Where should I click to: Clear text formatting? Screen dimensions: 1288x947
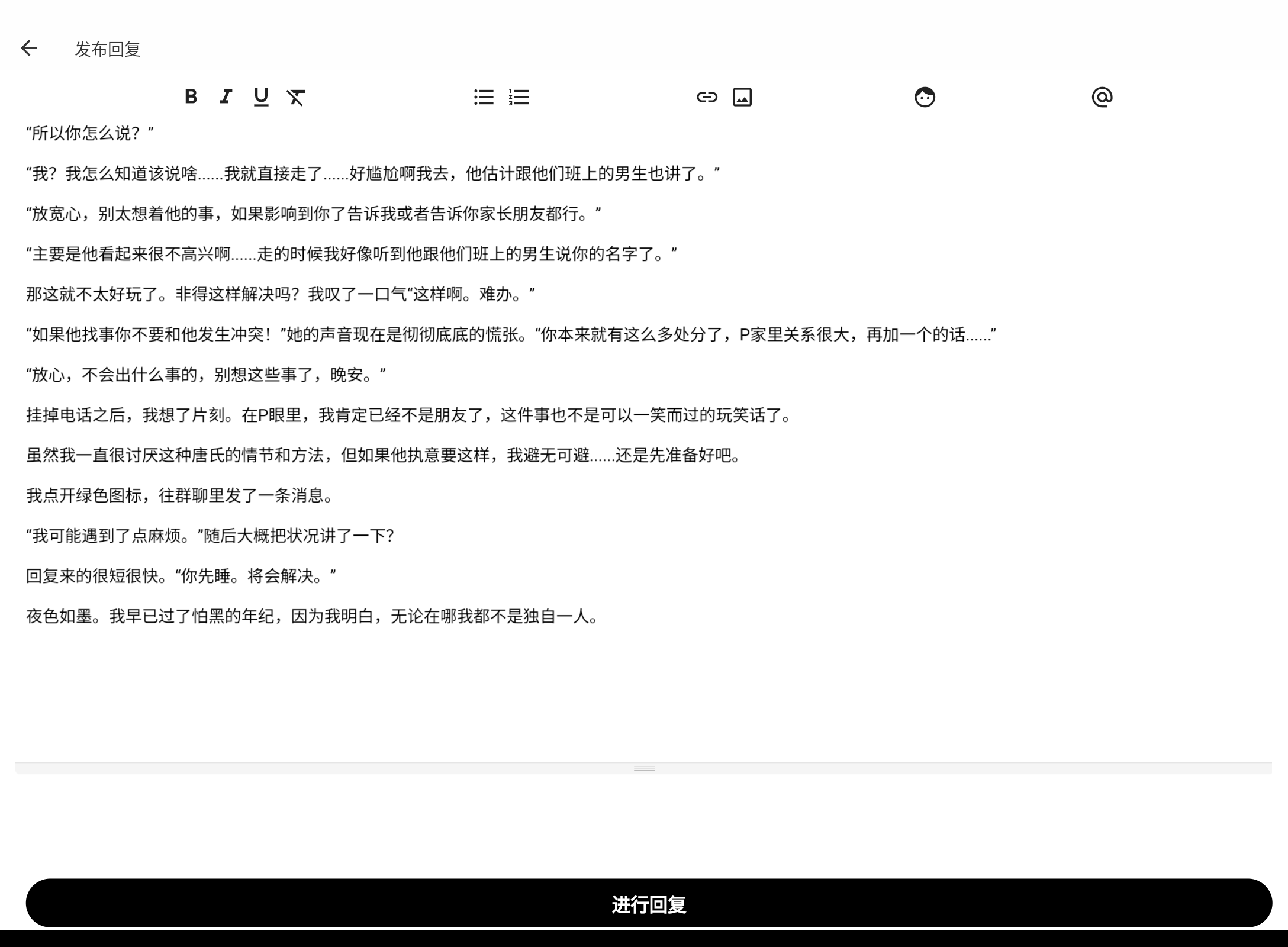(296, 97)
